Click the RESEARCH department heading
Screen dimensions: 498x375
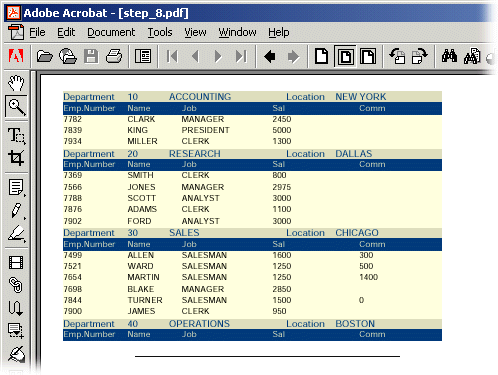[195, 154]
